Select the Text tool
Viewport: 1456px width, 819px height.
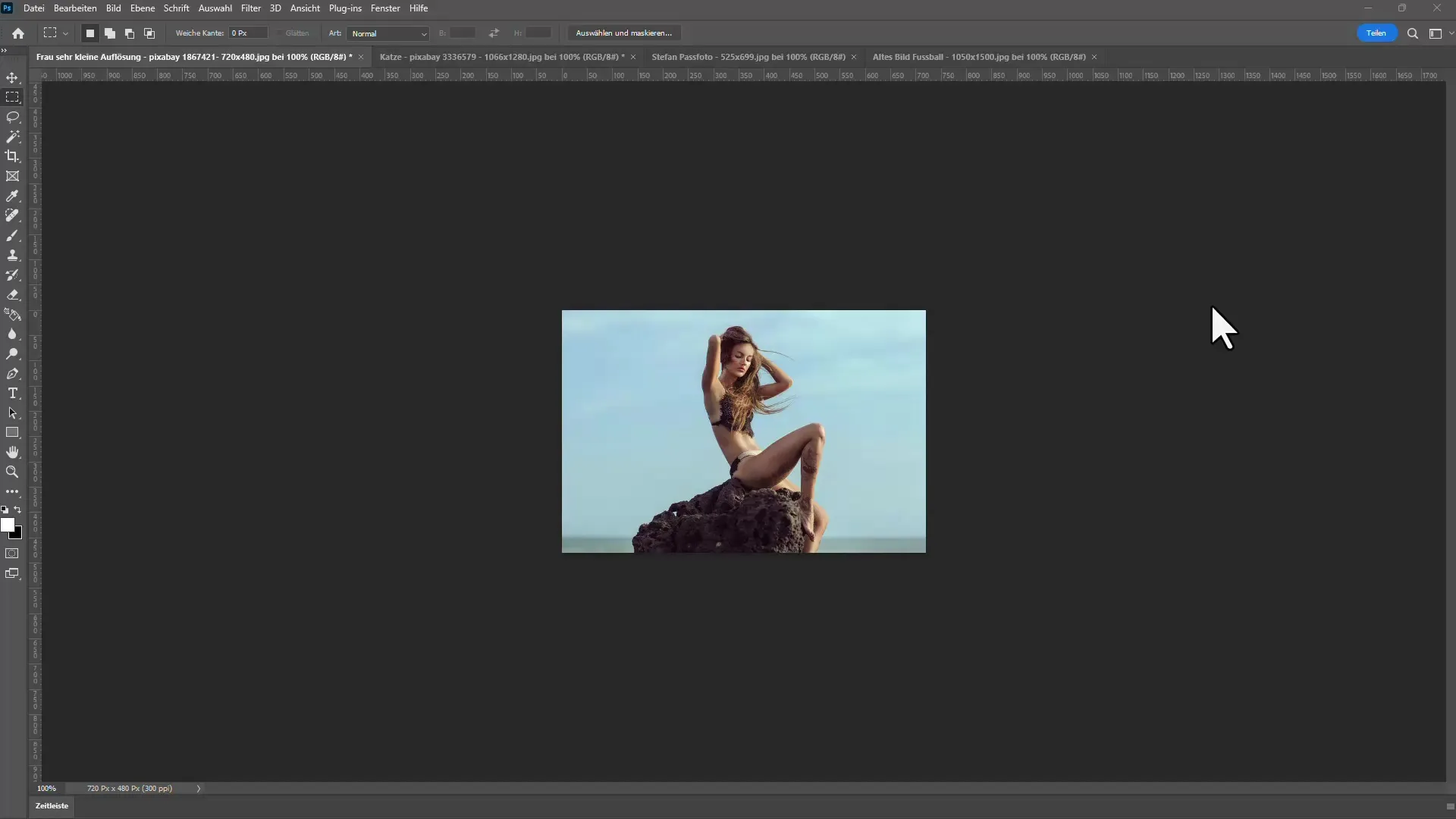click(13, 393)
